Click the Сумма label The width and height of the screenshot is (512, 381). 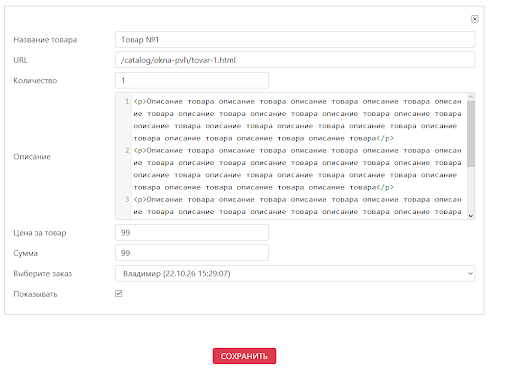[x=25, y=253]
